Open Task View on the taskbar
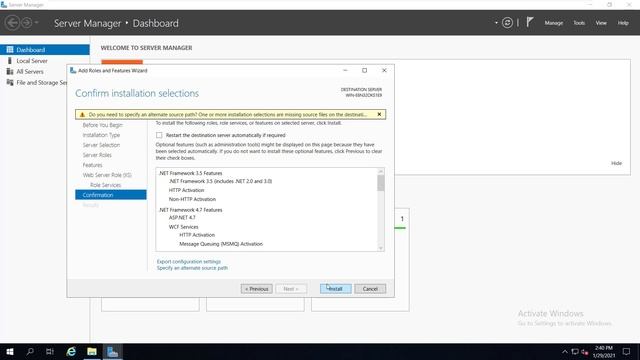The height and width of the screenshot is (360, 640). [50, 351]
